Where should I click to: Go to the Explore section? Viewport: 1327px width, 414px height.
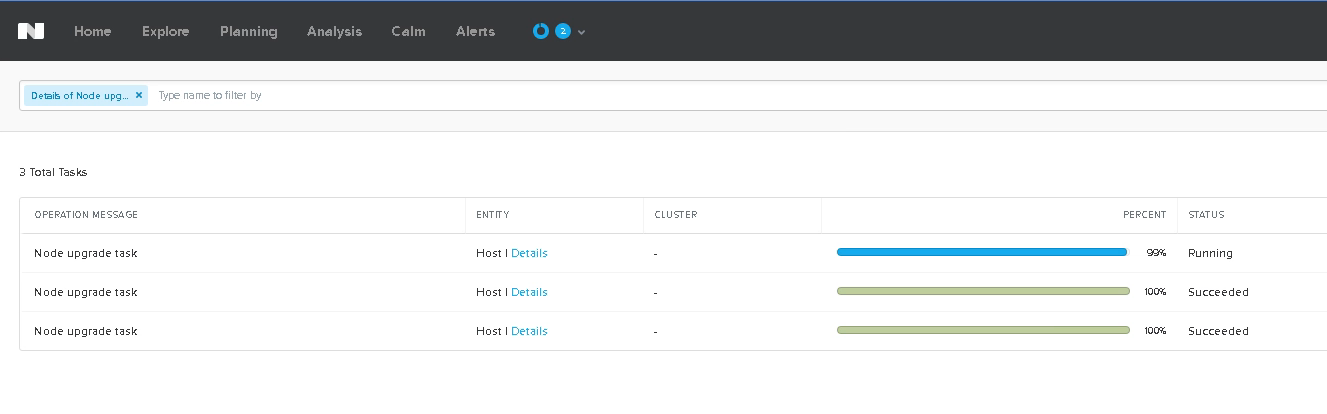click(166, 31)
